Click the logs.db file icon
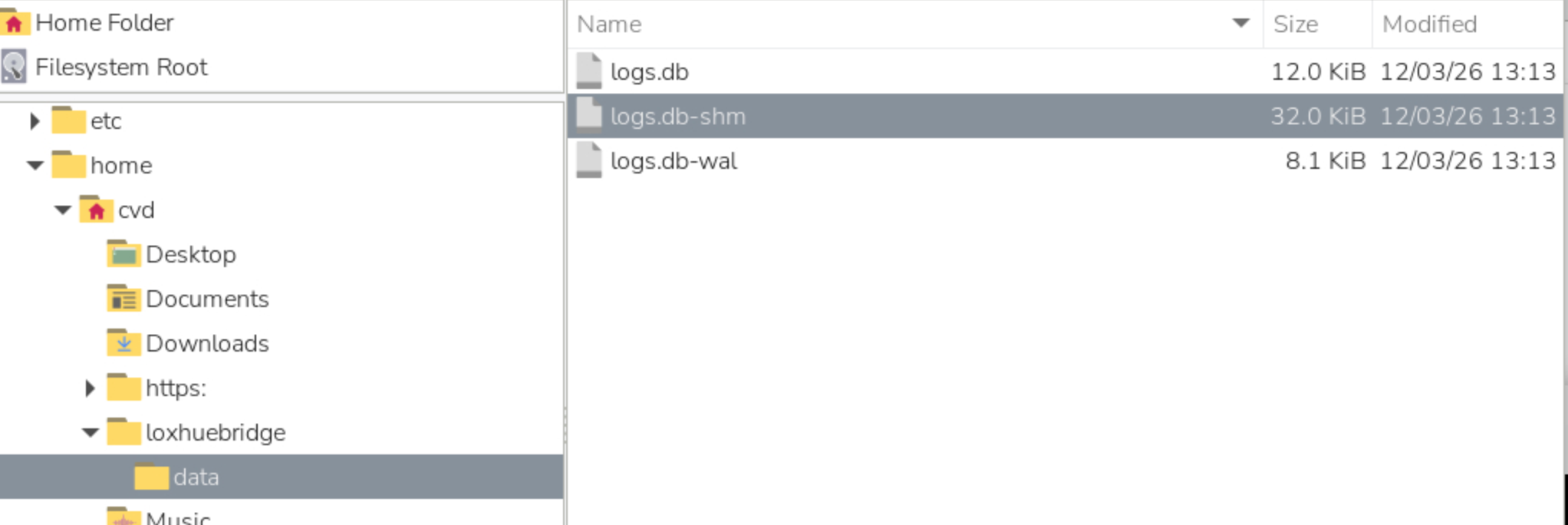 (x=589, y=71)
